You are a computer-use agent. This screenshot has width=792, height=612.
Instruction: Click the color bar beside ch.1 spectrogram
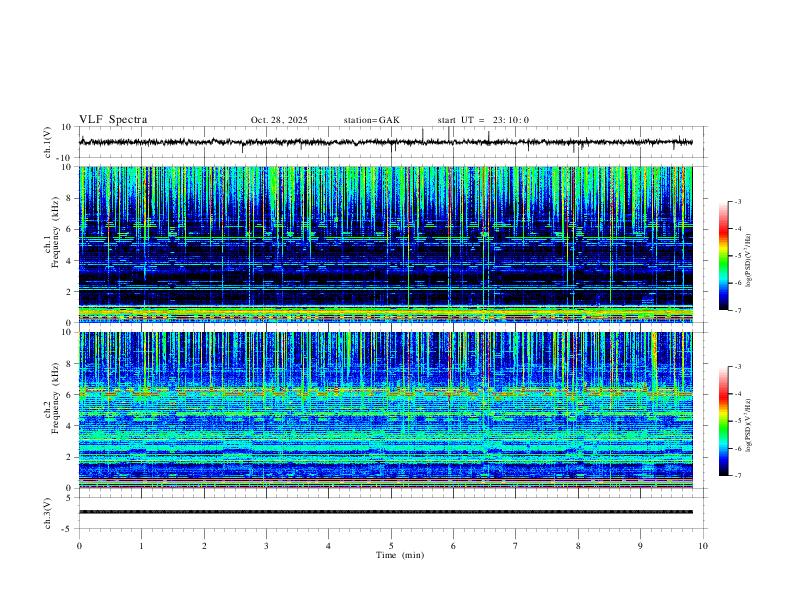[723, 256]
